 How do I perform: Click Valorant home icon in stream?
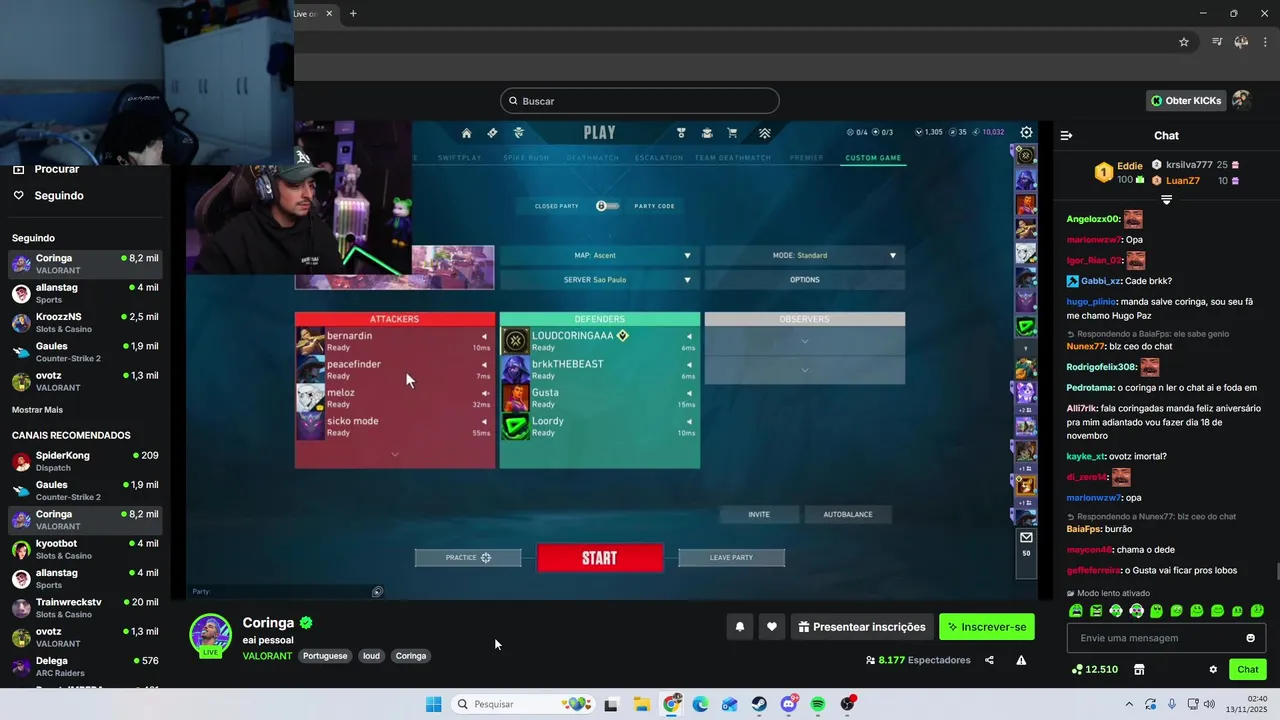466,133
